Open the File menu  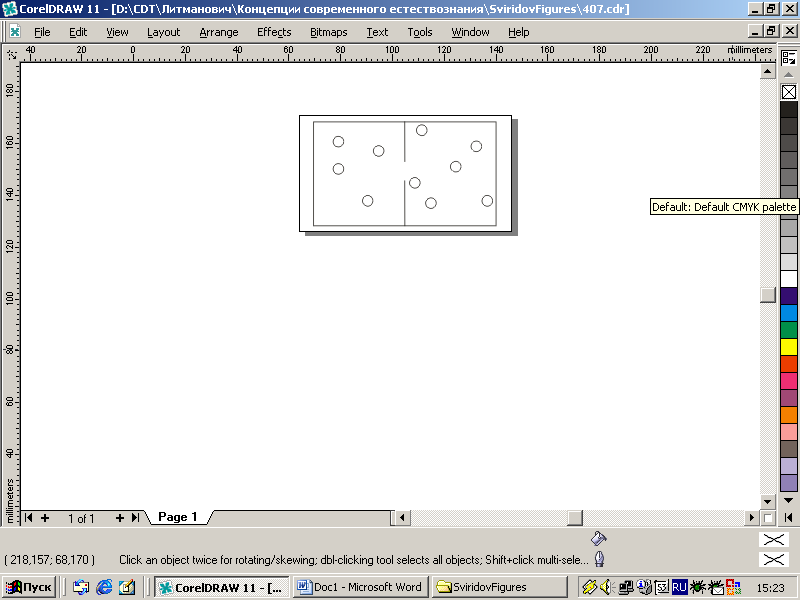pyautogui.click(x=42, y=32)
